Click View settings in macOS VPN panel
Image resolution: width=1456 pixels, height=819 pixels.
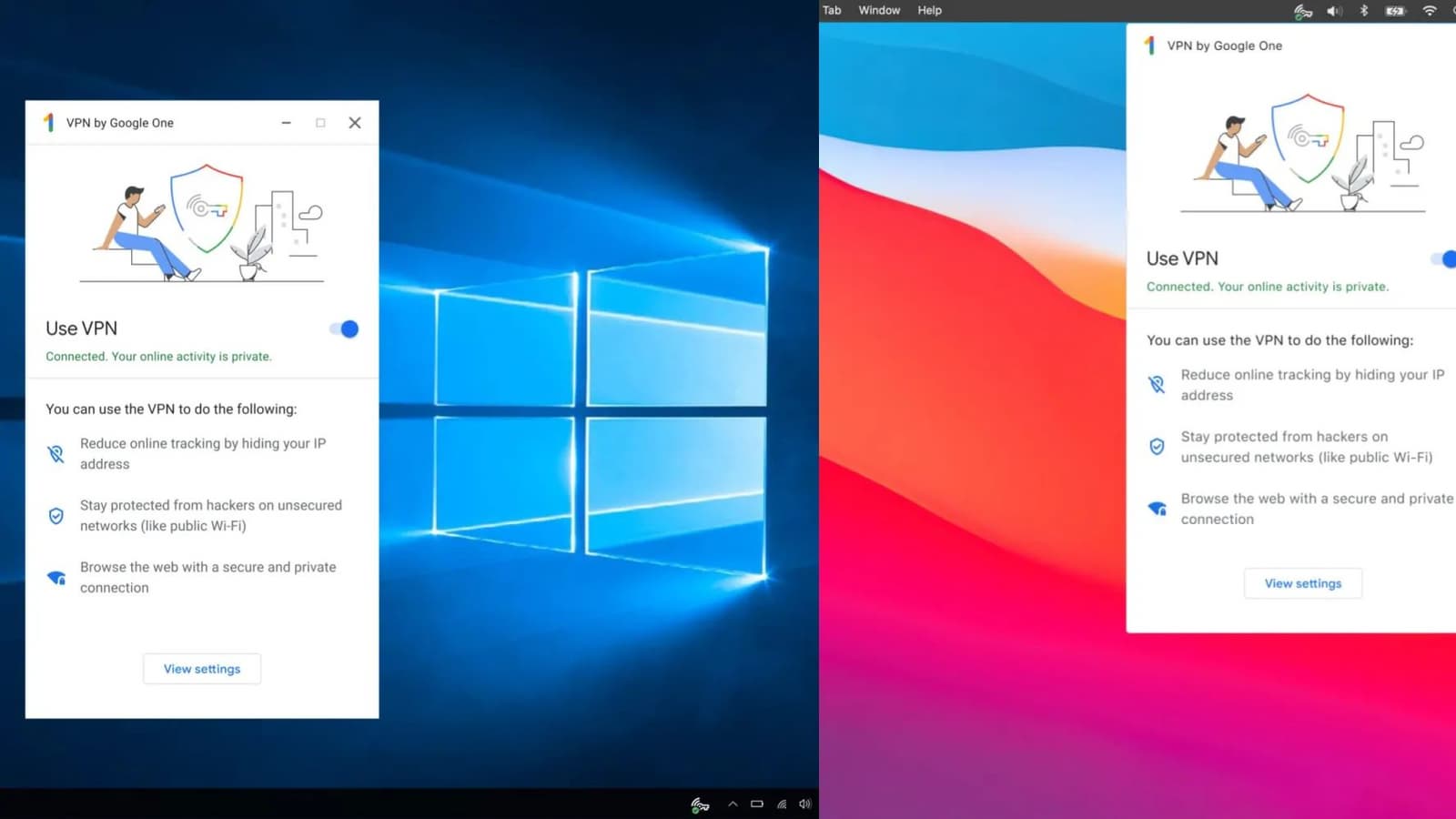[x=1303, y=583]
